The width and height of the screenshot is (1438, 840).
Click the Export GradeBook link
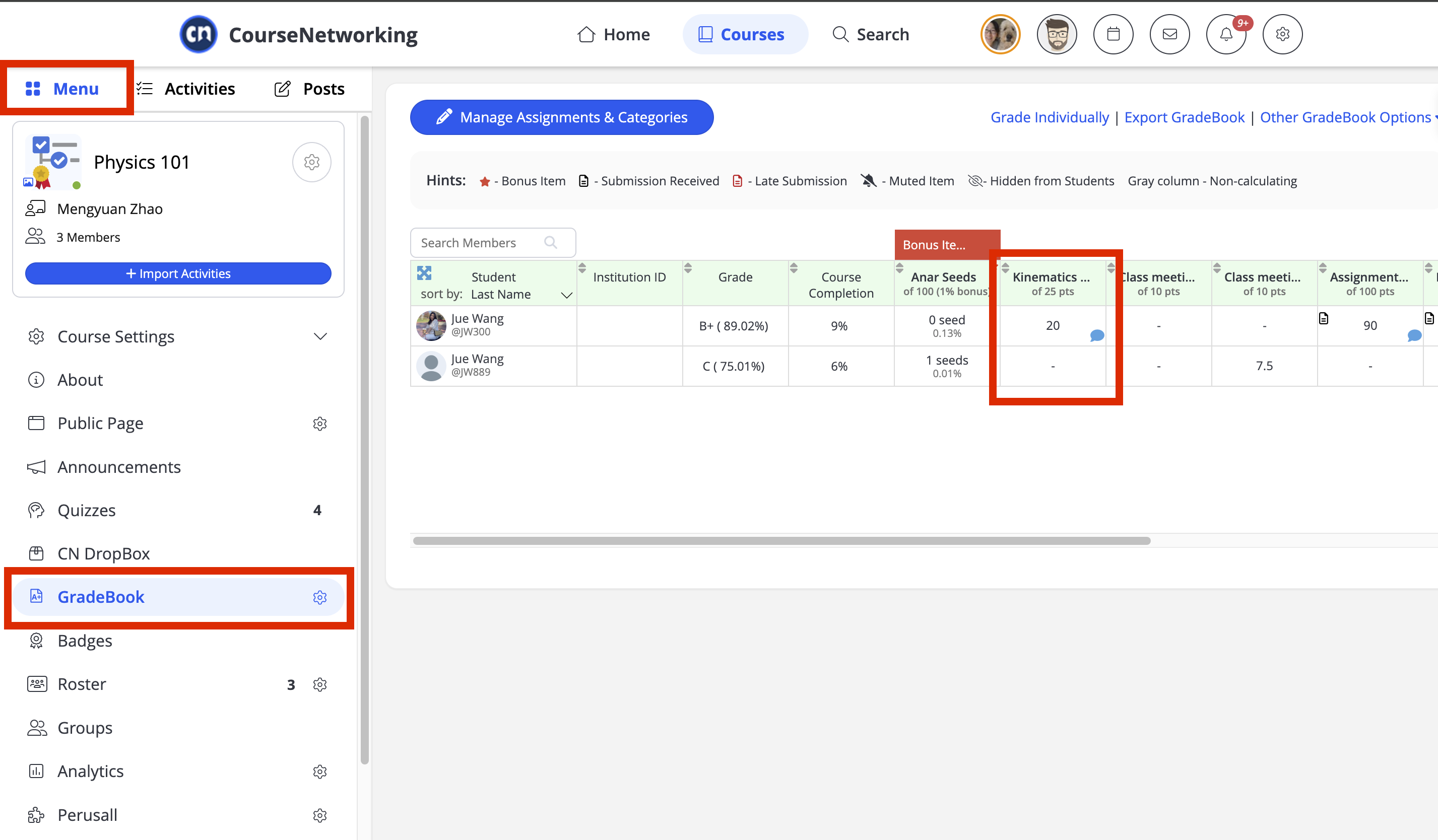point(1184,117)
